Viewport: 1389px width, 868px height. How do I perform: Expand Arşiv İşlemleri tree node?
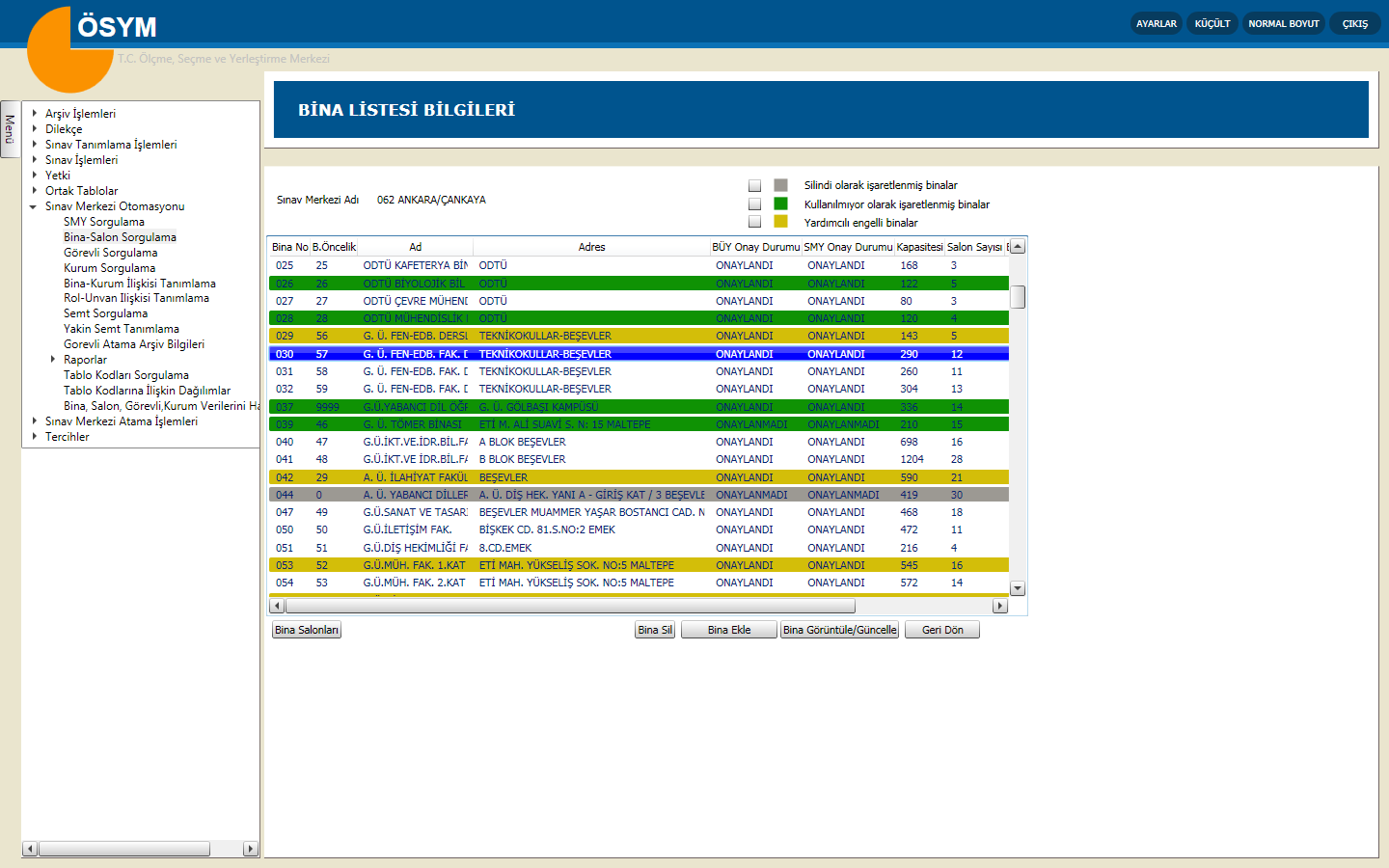34,113
